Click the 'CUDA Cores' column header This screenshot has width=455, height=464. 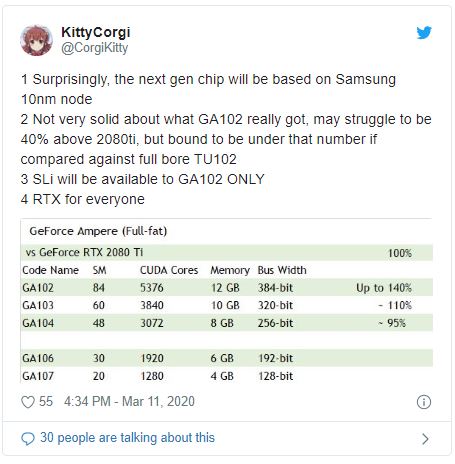click(x=169, y=270)
